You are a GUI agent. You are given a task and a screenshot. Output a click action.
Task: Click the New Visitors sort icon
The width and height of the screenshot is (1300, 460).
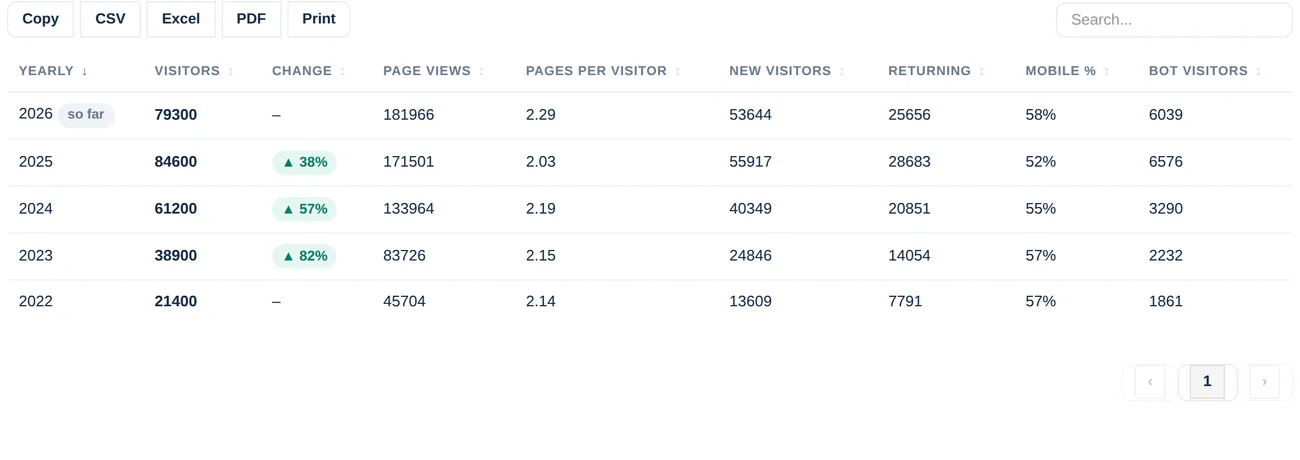842,71
